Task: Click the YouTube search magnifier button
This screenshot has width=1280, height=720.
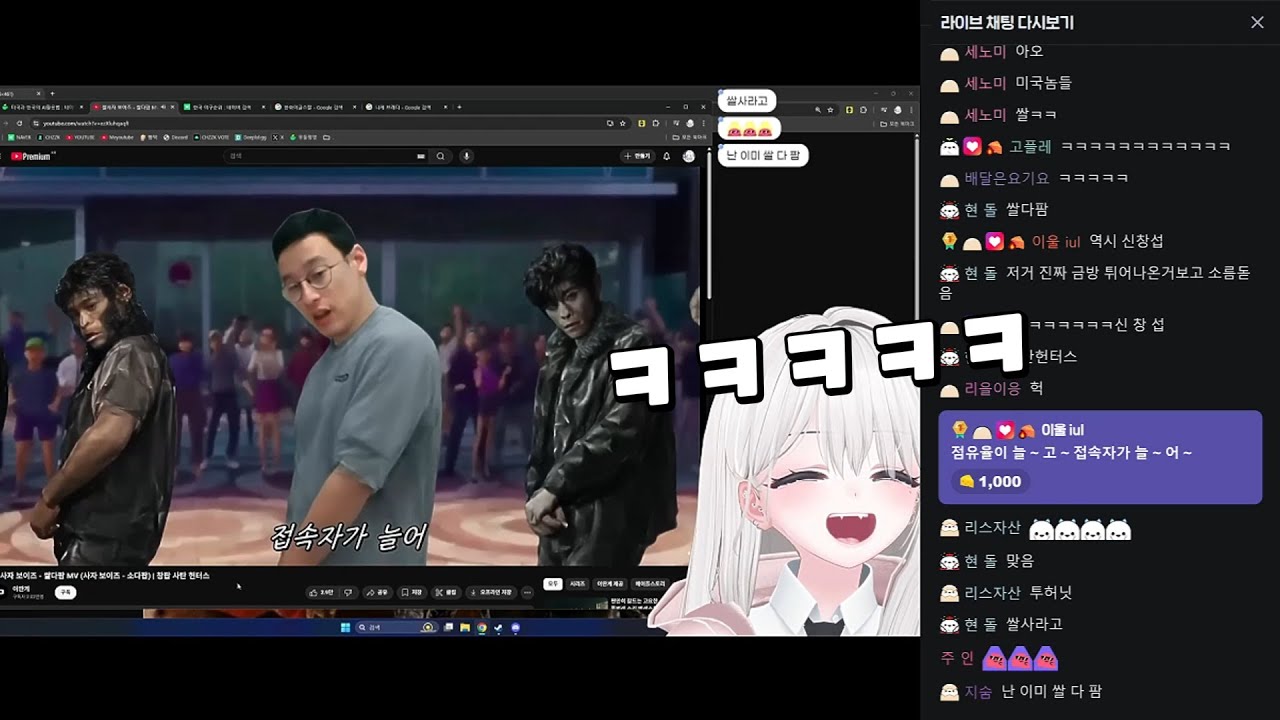Action: point(440,156)
